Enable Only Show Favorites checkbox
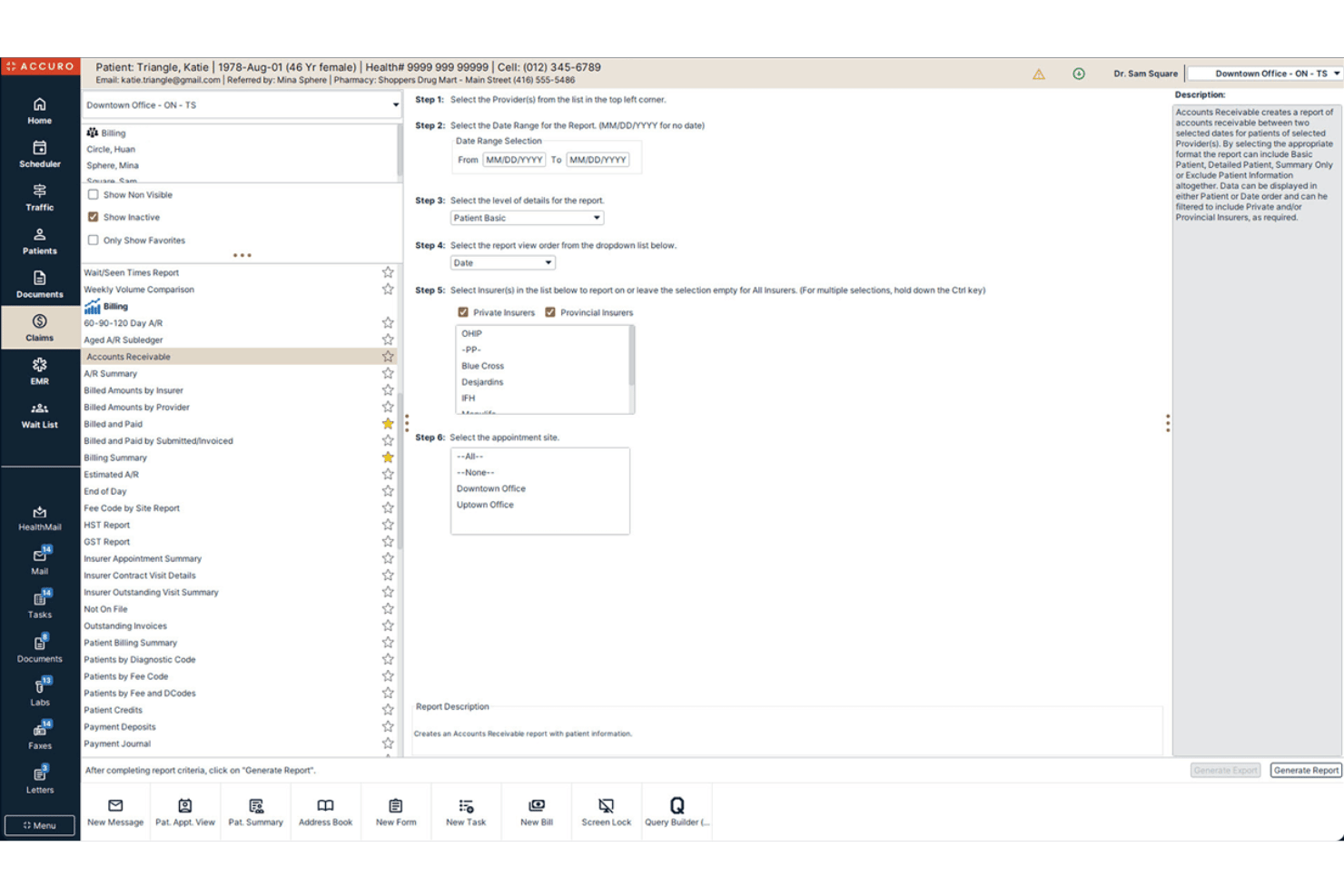The width and height of the screenshot is (1344, 896). (x=93, y=240)
